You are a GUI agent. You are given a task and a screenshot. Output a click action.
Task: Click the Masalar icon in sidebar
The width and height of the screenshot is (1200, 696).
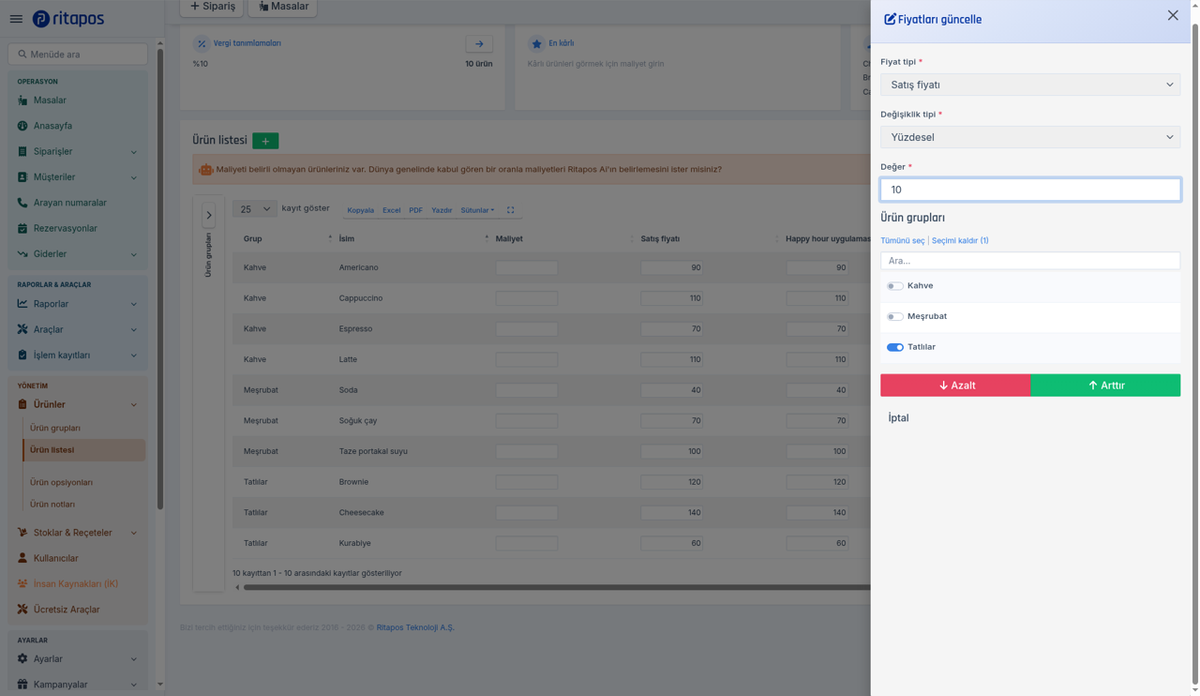(23, 100)
